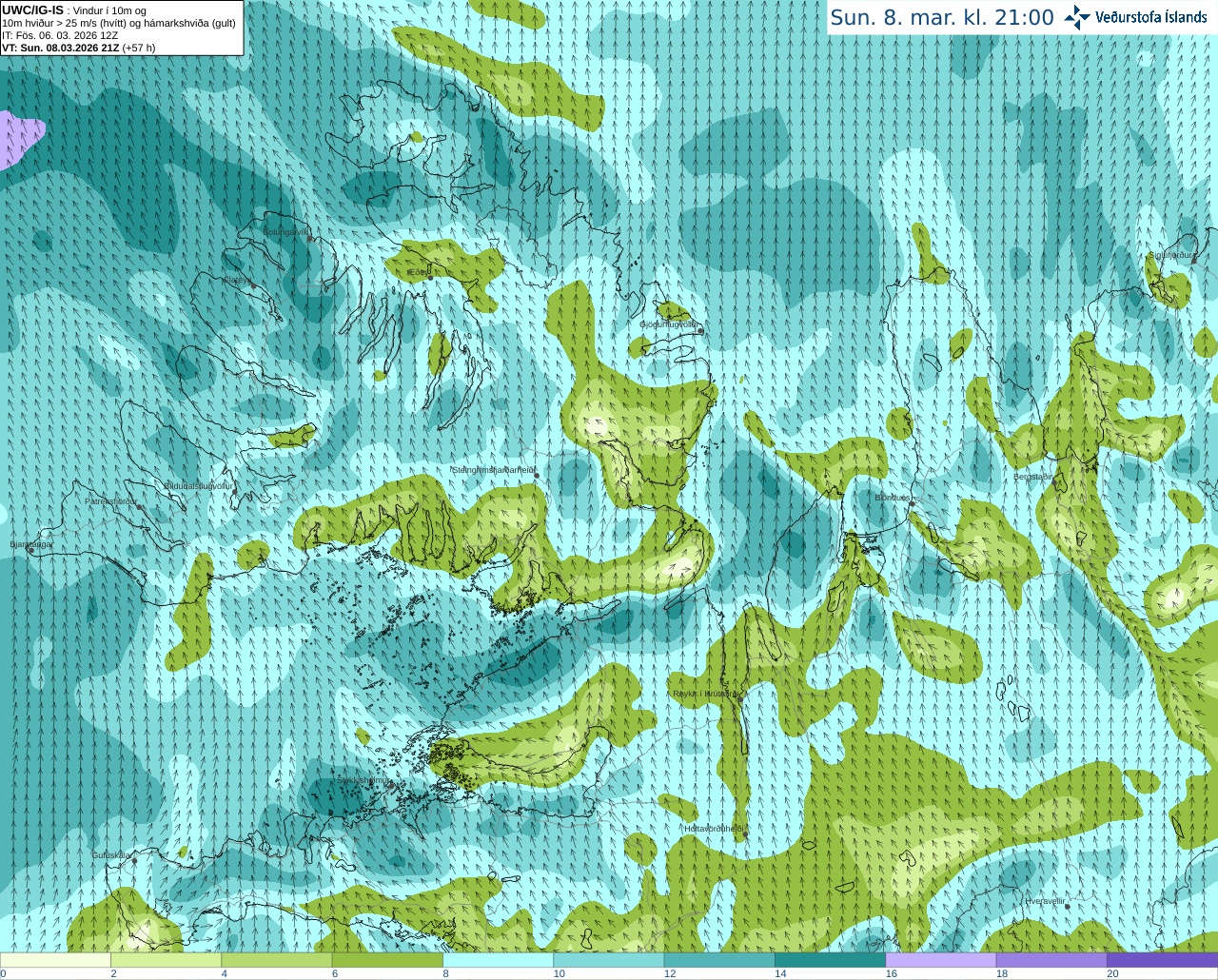The image size is (1218, 980).
Task: Click the Patreksfjörður station dot
Action: (140, 507)
